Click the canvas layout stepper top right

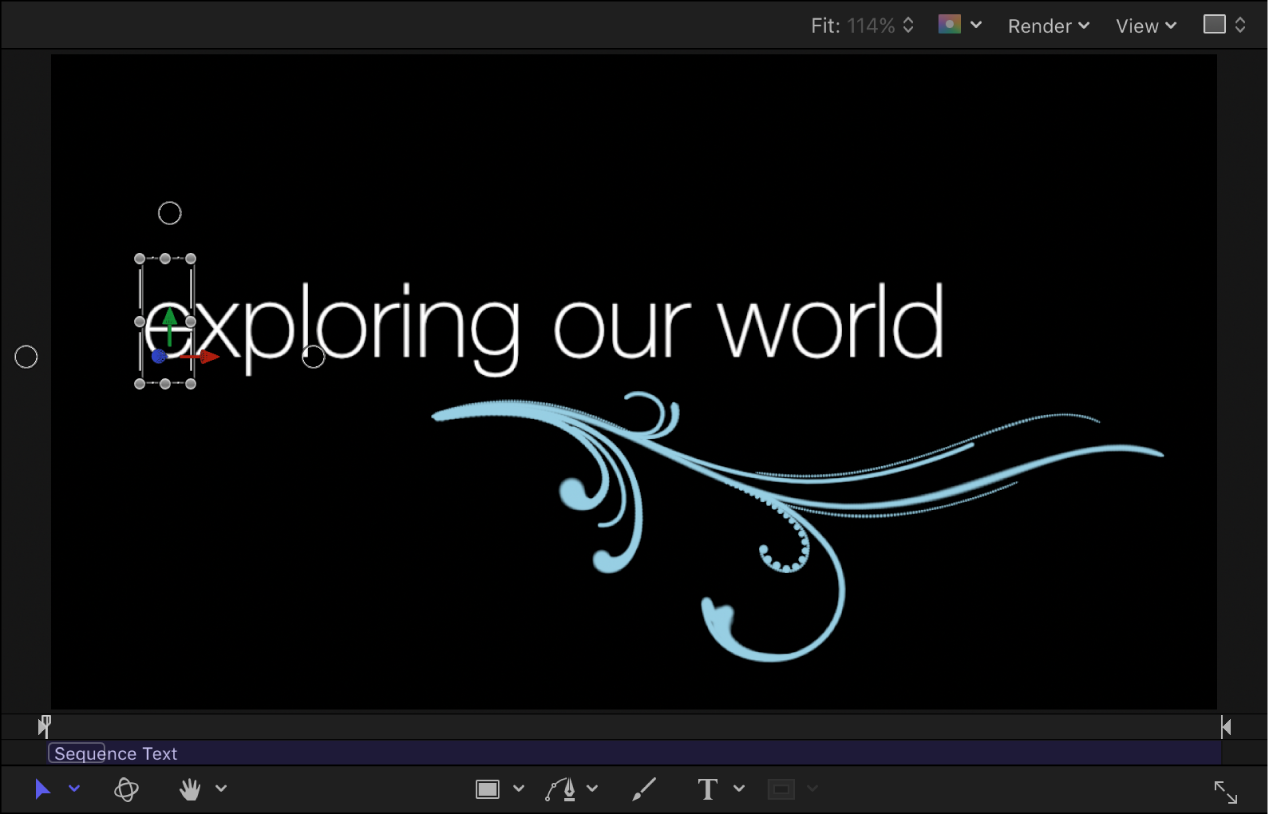point(1243,24)
